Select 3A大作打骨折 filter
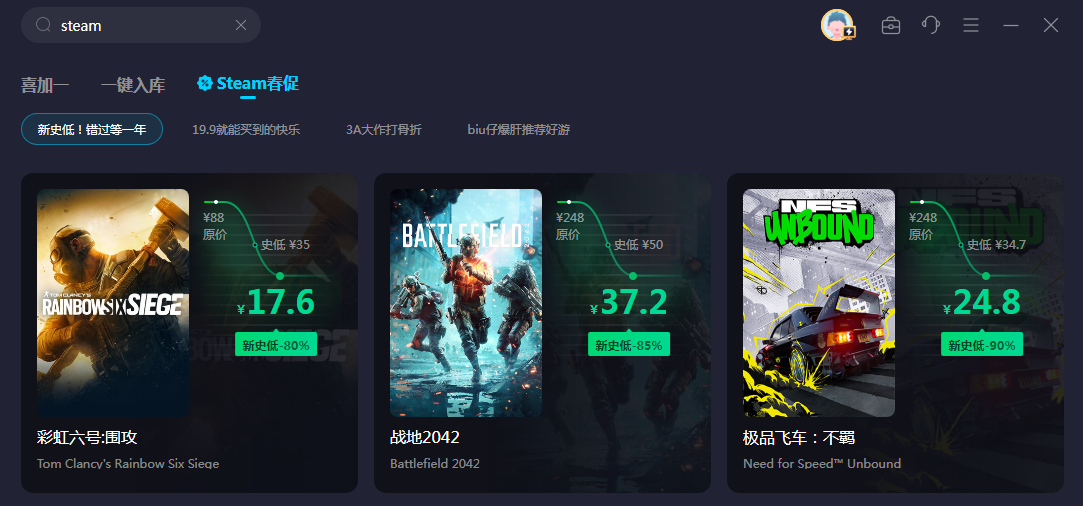The height and width of the screenshot is (506, 1083). click(x=383, y=129)
